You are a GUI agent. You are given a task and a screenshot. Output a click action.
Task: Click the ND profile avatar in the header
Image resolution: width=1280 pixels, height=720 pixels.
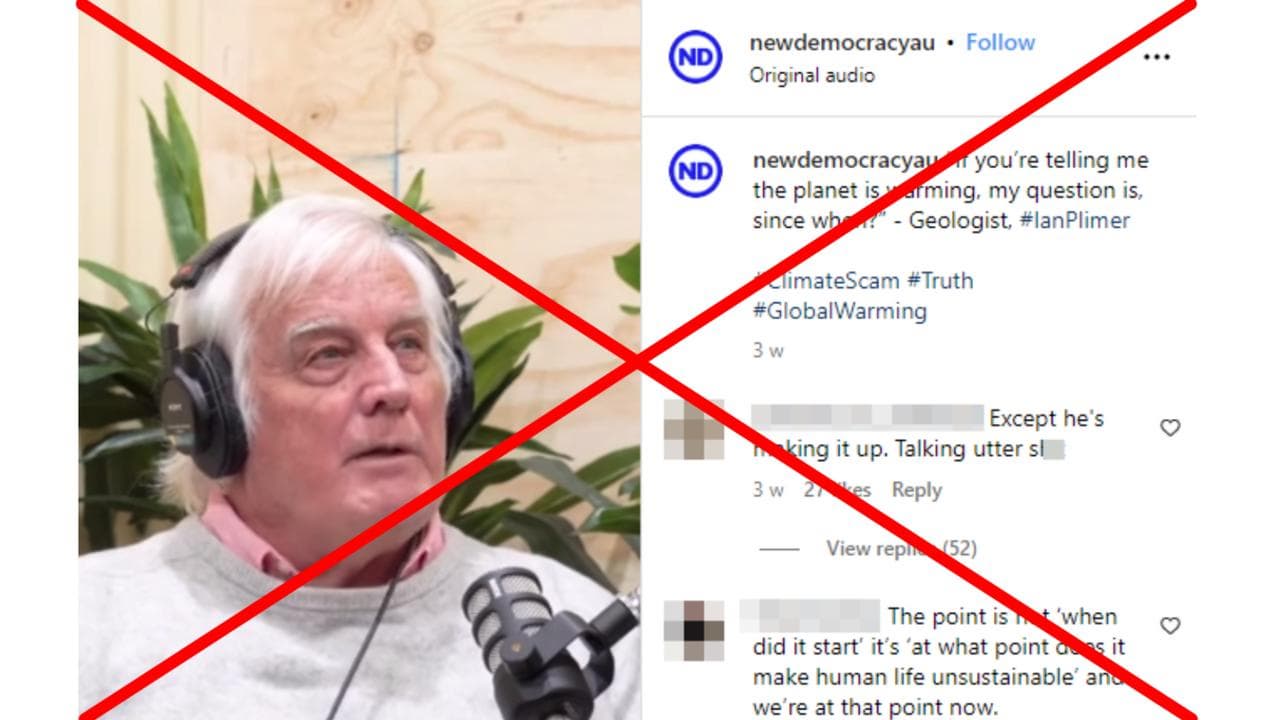pos(695,57)
